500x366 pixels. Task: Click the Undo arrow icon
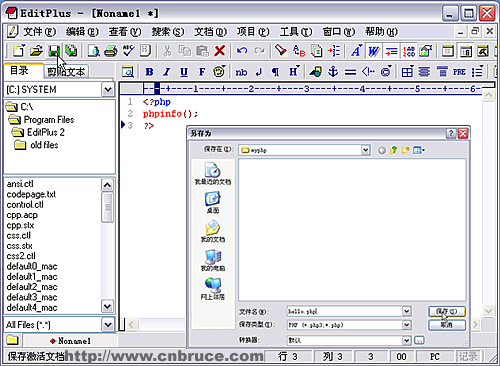click(x=242, y=51)
